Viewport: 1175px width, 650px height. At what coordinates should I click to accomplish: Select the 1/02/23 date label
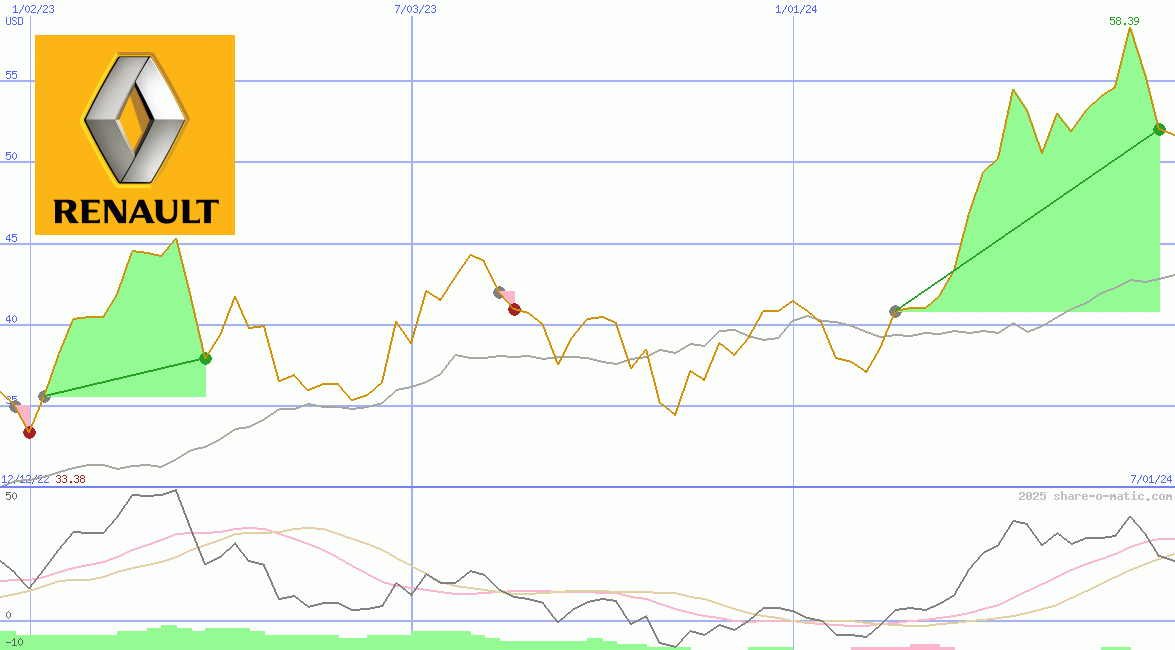tap(33, 9)
